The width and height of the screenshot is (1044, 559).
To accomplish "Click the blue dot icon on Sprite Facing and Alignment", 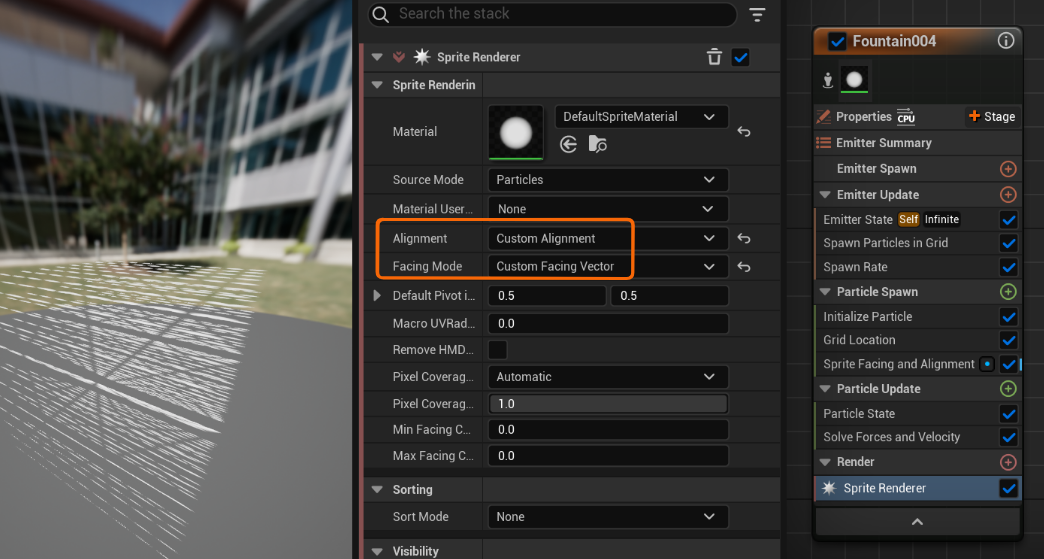I will [987, 364].
